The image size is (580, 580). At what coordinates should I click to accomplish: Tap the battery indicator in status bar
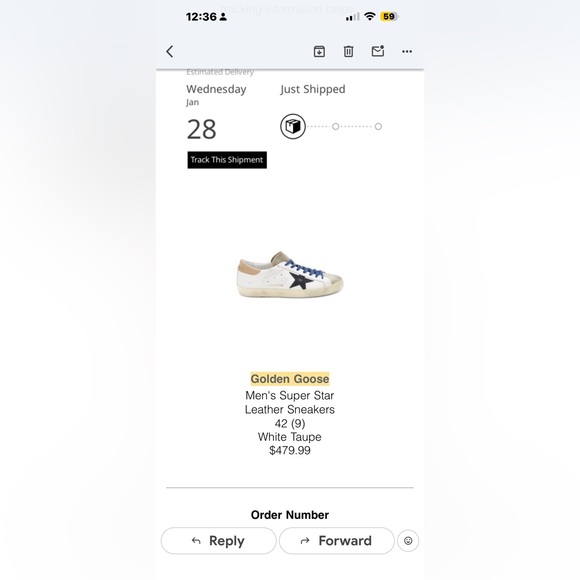click(x=389, y=17)
